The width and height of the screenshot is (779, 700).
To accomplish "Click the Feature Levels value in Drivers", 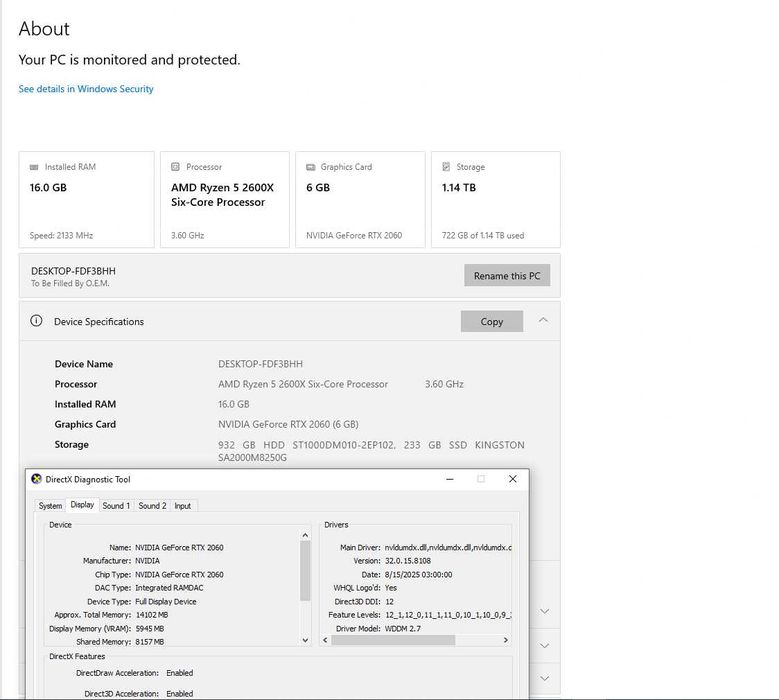I will click(448, 615).
